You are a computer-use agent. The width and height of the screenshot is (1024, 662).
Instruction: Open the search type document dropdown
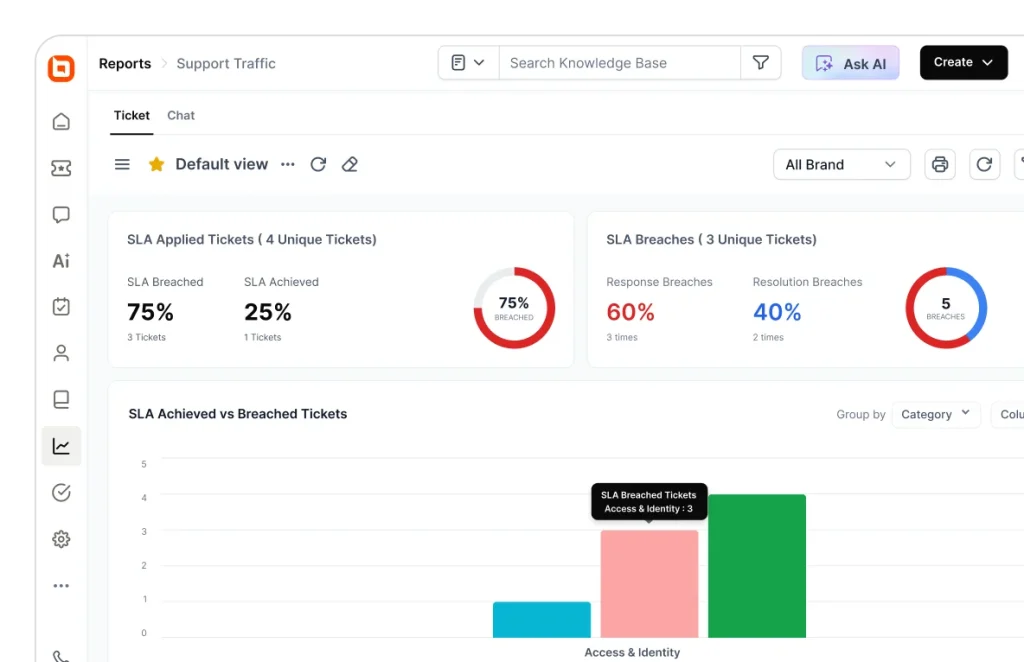coord(468,63)
